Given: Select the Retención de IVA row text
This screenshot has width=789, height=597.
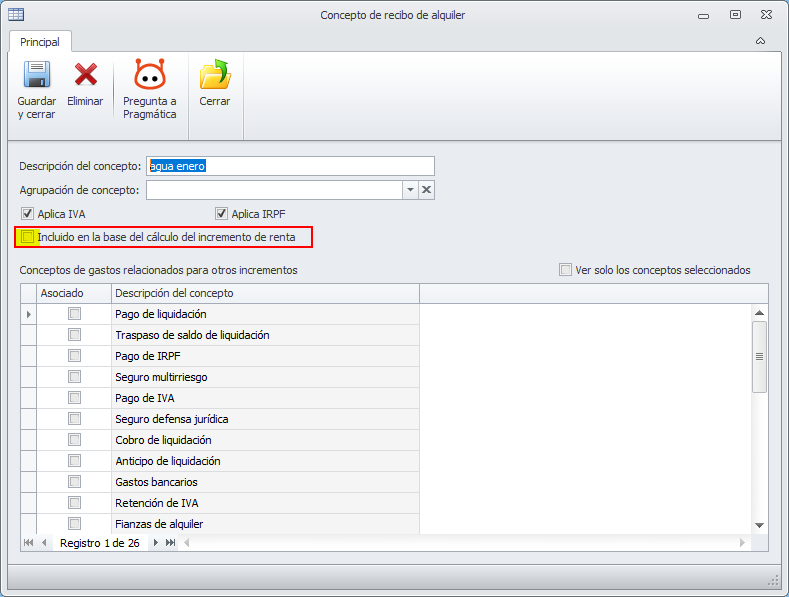Looking at the screenshot, I should (x=156, y=503).
